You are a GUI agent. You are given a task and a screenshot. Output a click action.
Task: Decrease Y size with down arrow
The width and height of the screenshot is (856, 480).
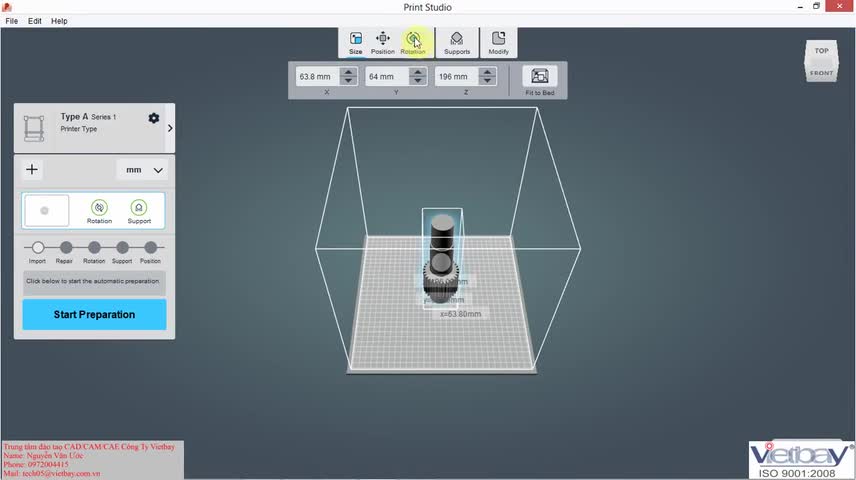(418, 80)
